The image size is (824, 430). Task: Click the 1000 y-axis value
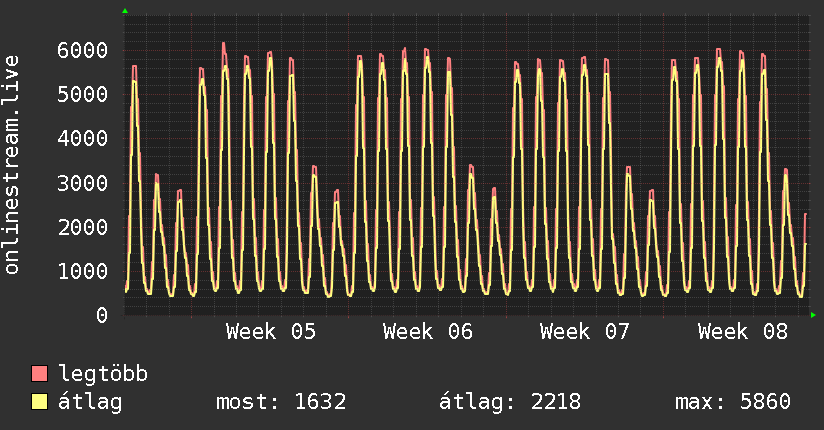click(82, 271)
